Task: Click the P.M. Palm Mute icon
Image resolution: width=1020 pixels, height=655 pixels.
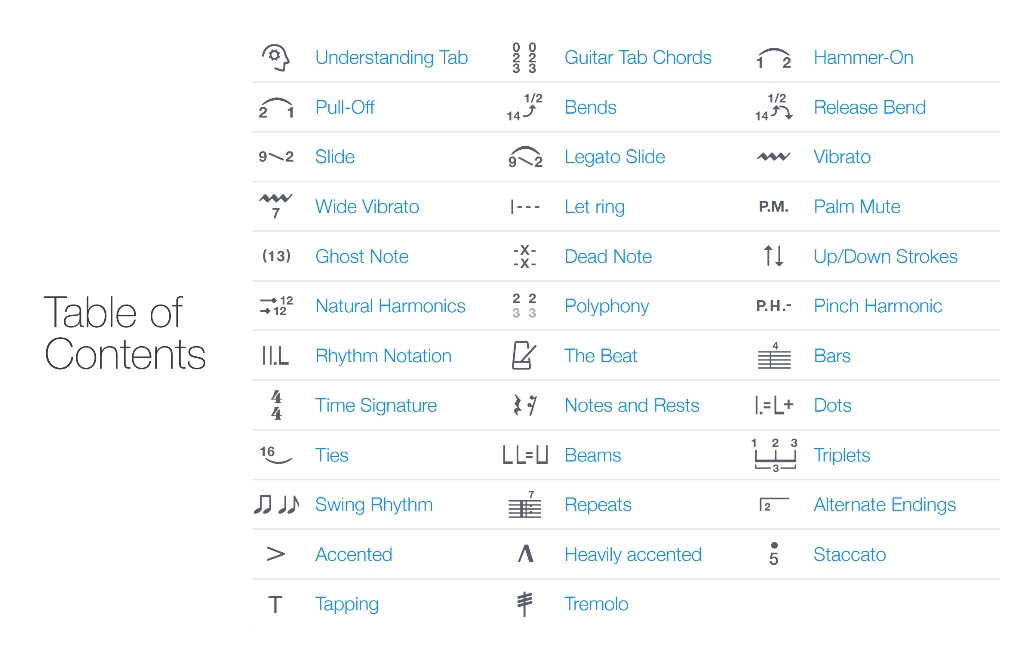Action: pos(773,207)
